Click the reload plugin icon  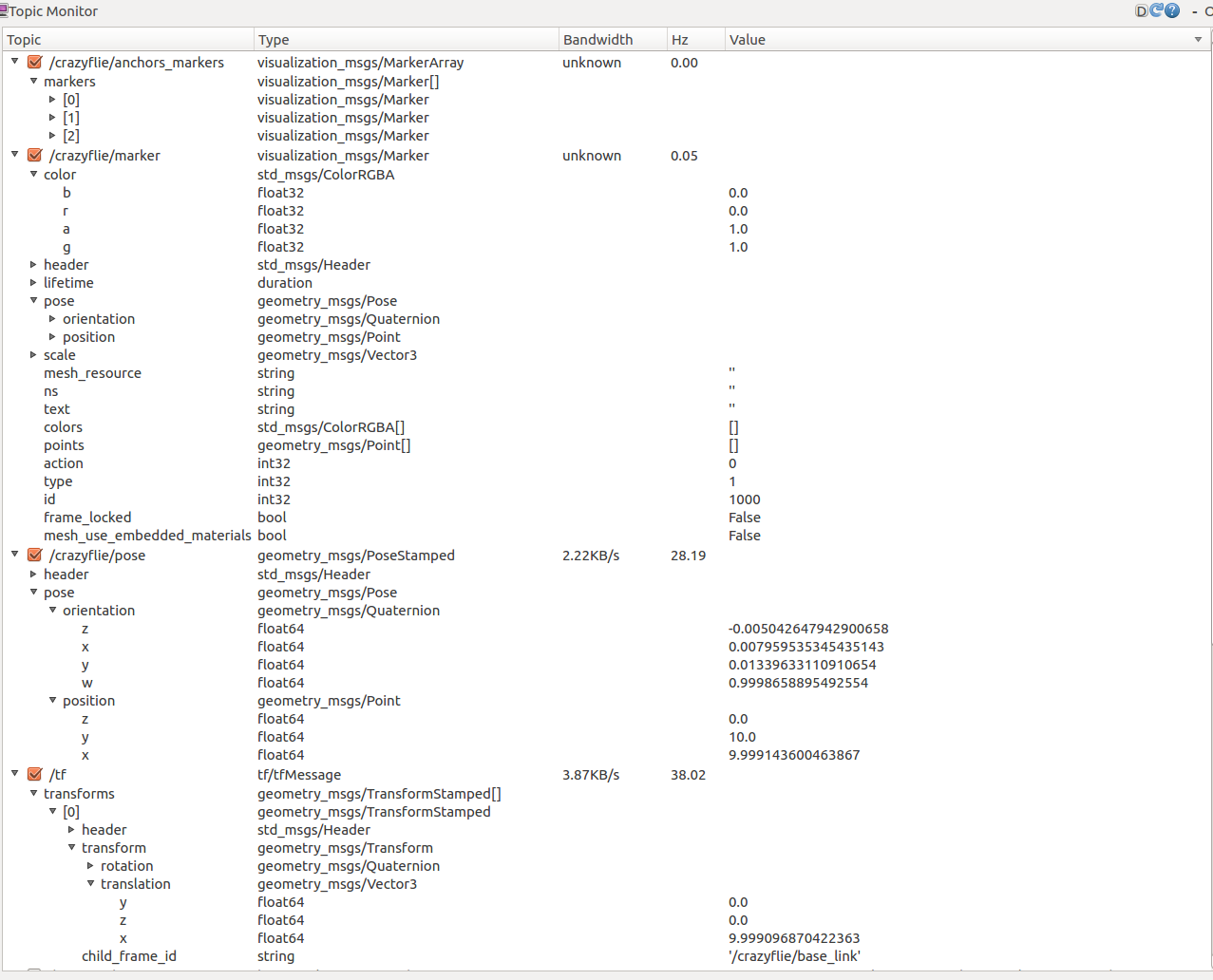tap(1157, 10)
